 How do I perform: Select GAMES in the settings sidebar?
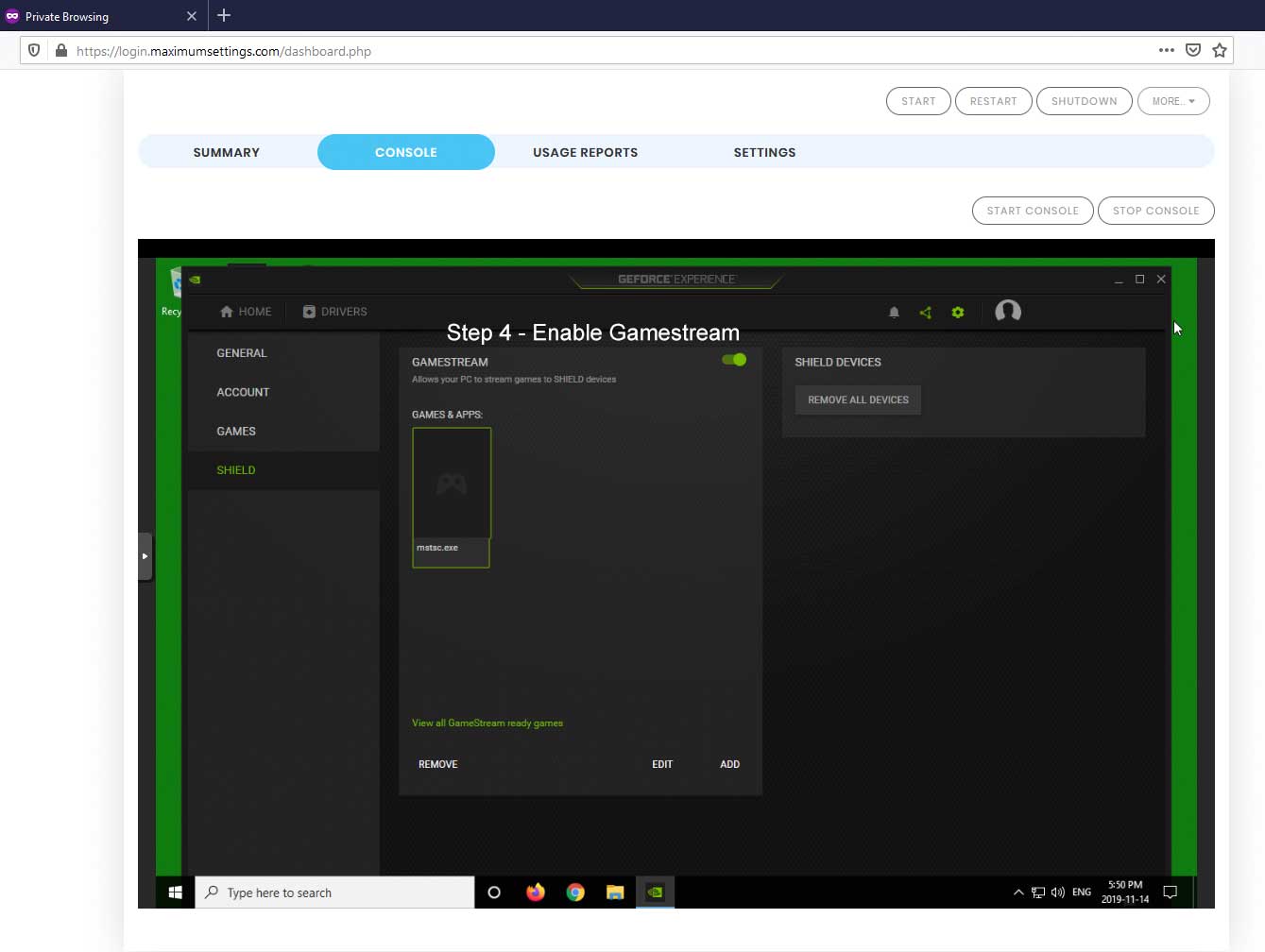pyautogui.click(x=236, y=432)
